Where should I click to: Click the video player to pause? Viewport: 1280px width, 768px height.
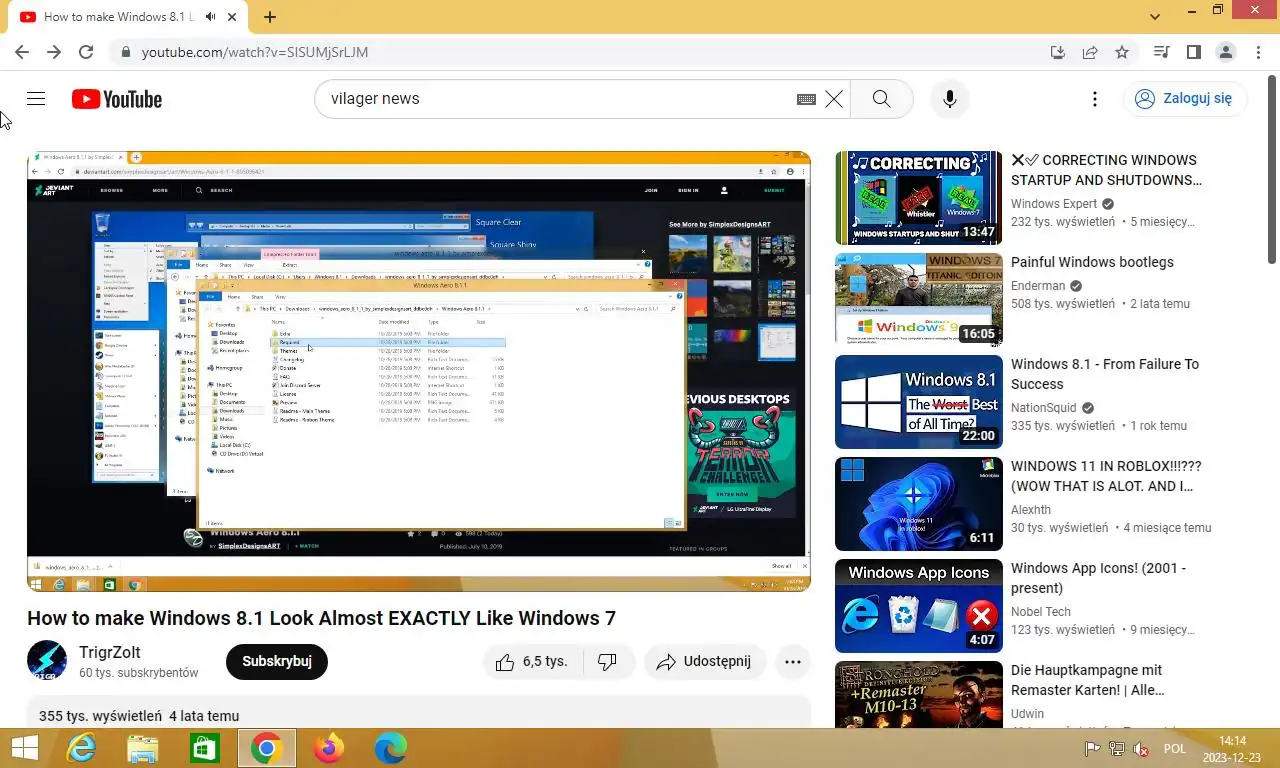418,371
